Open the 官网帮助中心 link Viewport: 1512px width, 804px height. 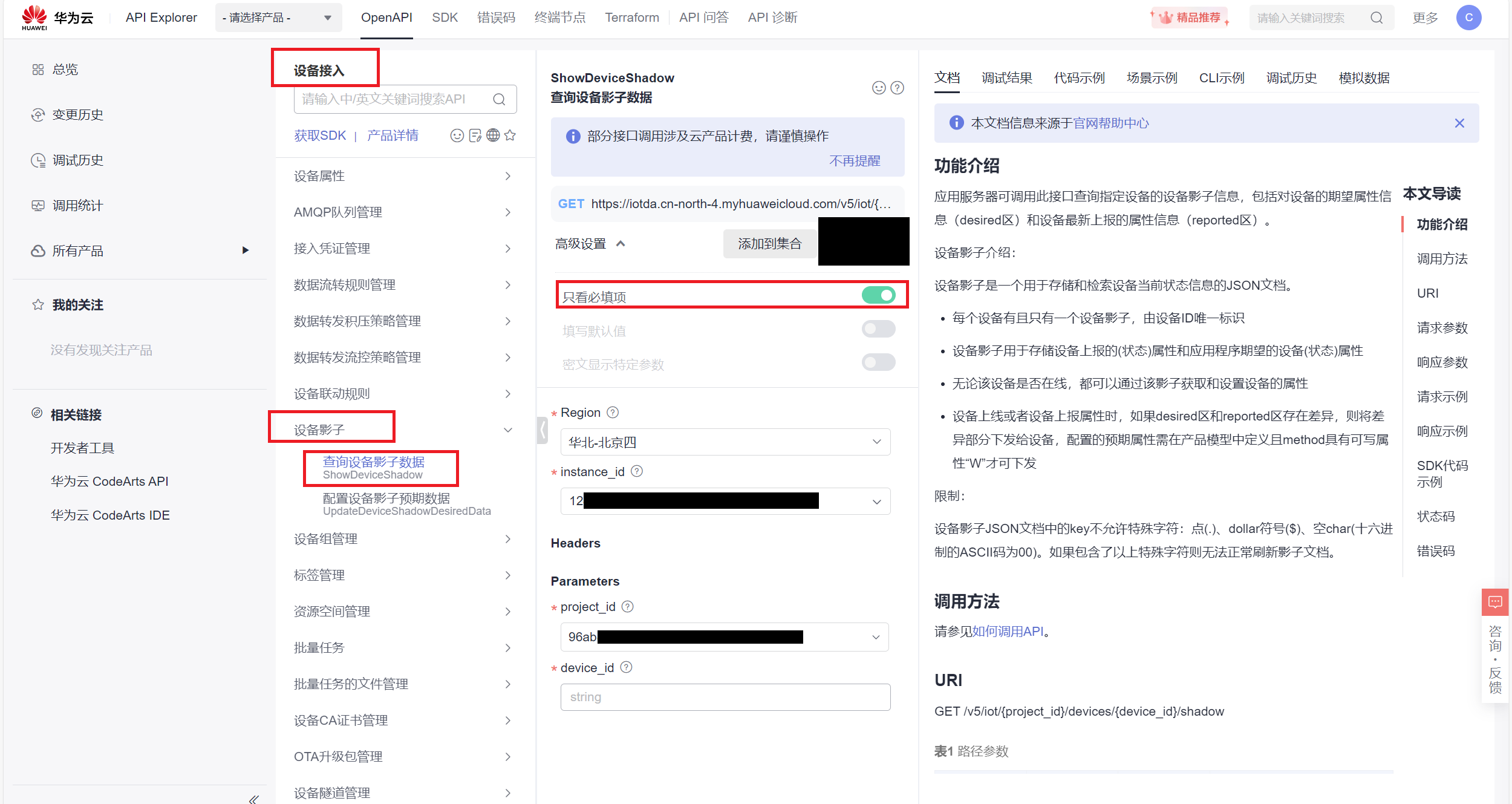(1110, 123)
